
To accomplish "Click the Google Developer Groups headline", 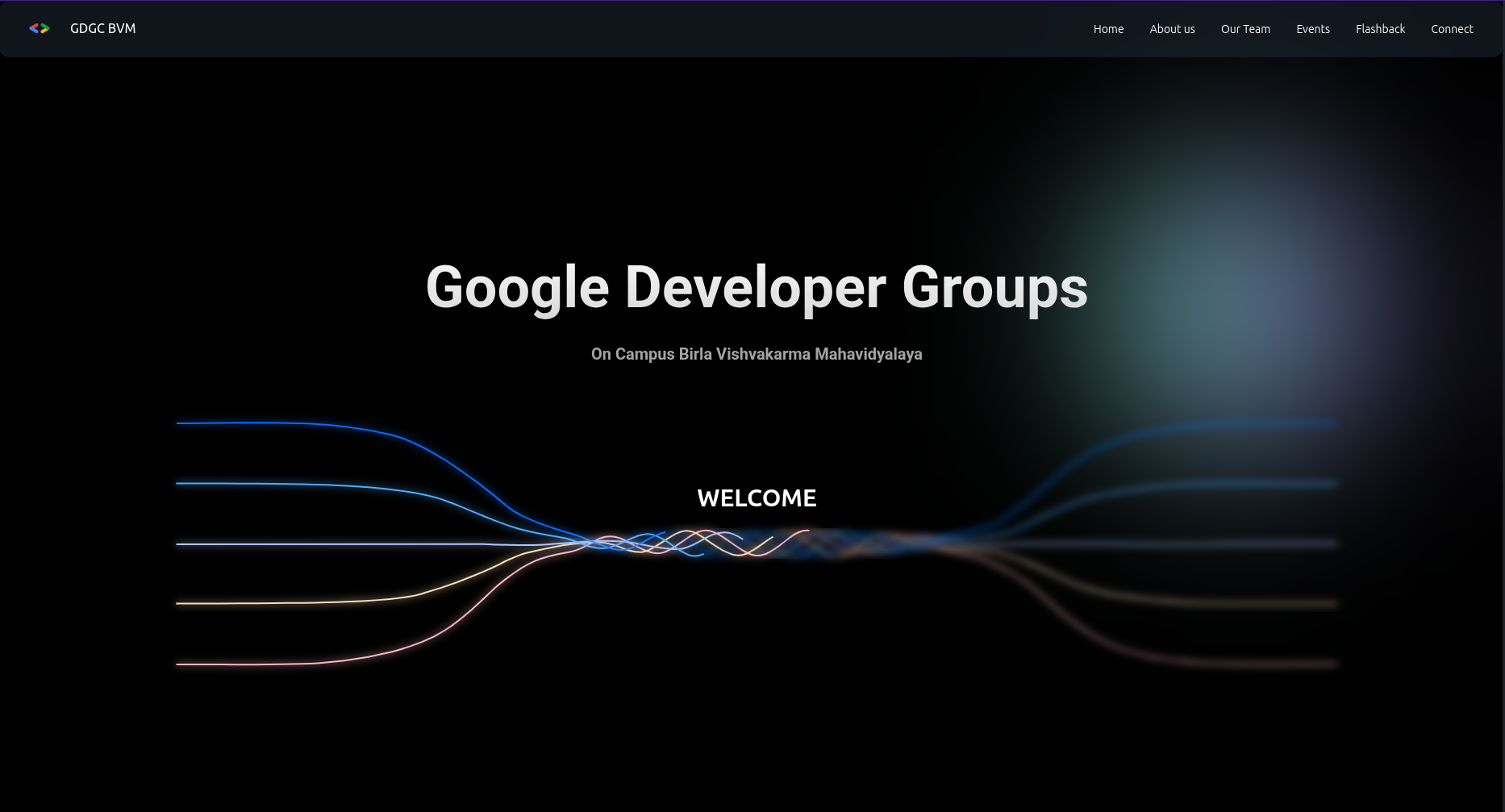I will click(757, 288).
